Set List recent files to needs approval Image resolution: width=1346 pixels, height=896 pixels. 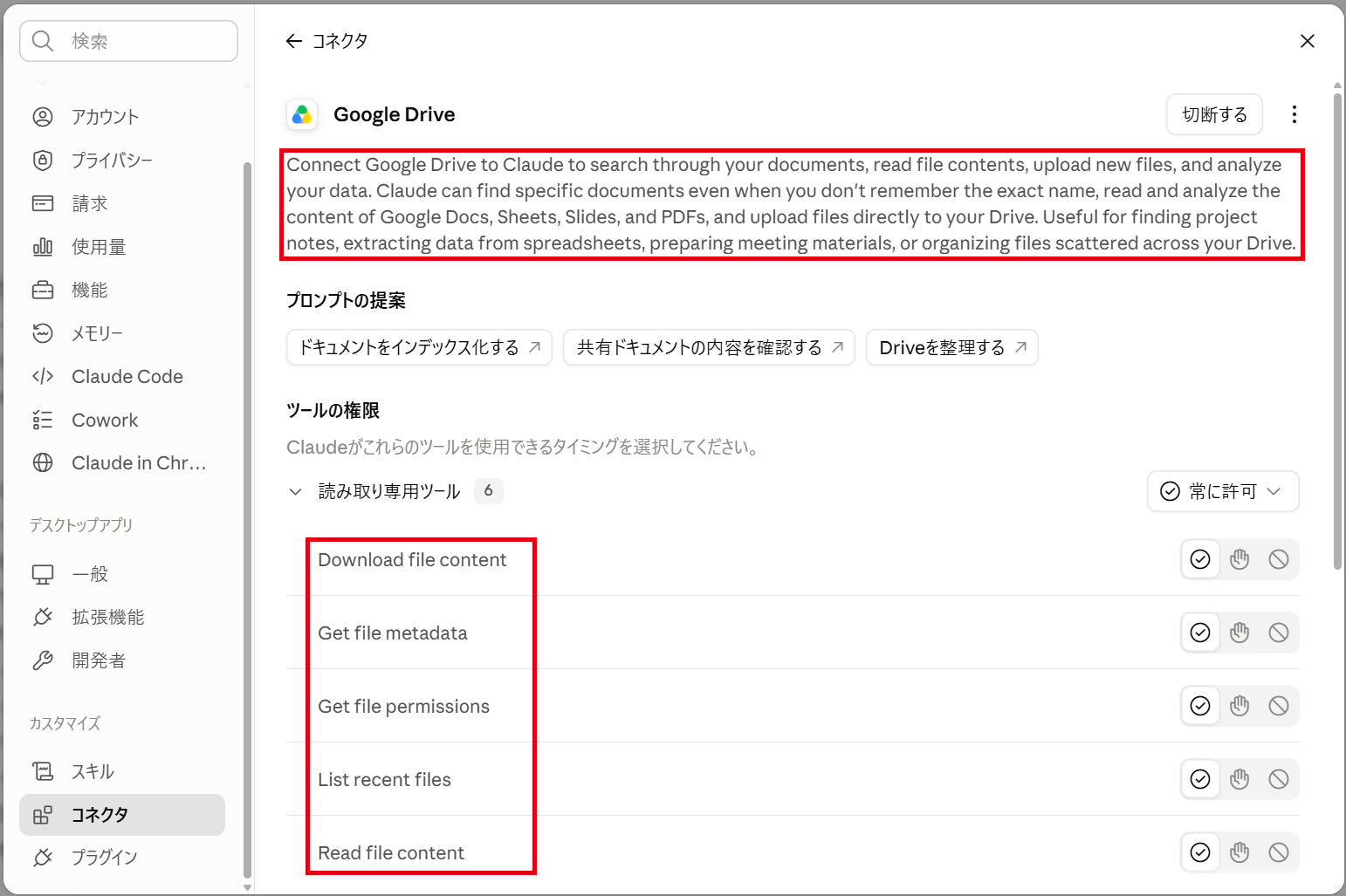pyautogui.click(x=1240, y=779)
